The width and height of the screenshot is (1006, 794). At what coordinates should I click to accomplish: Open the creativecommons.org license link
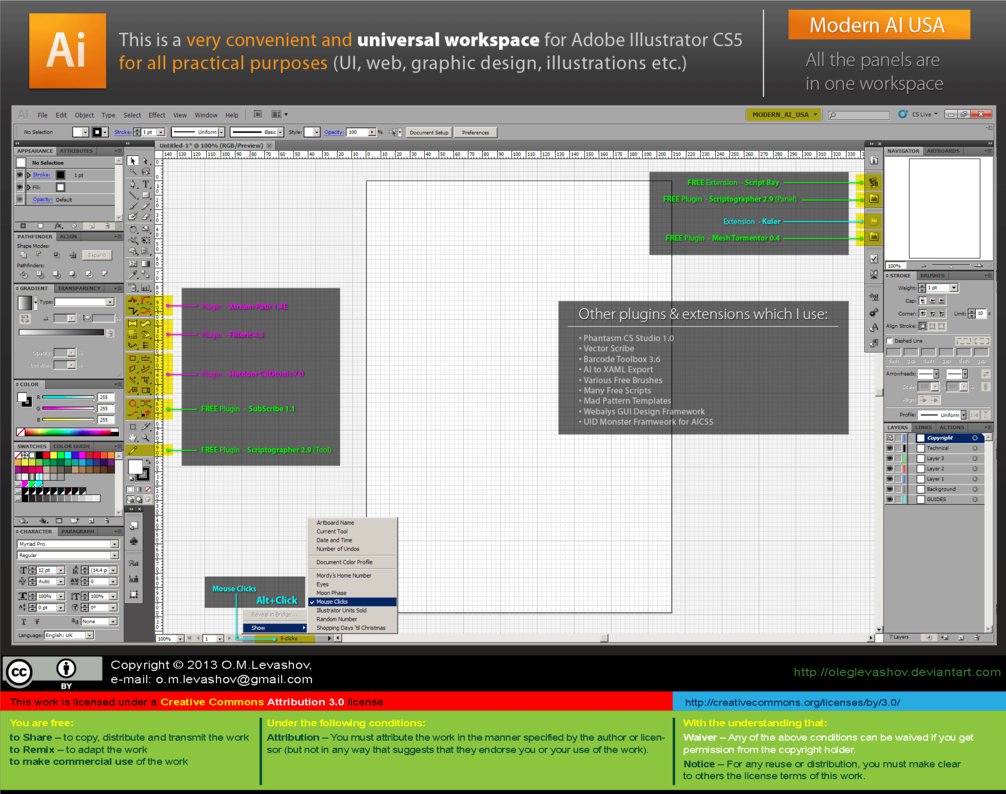tap(792, 702)
